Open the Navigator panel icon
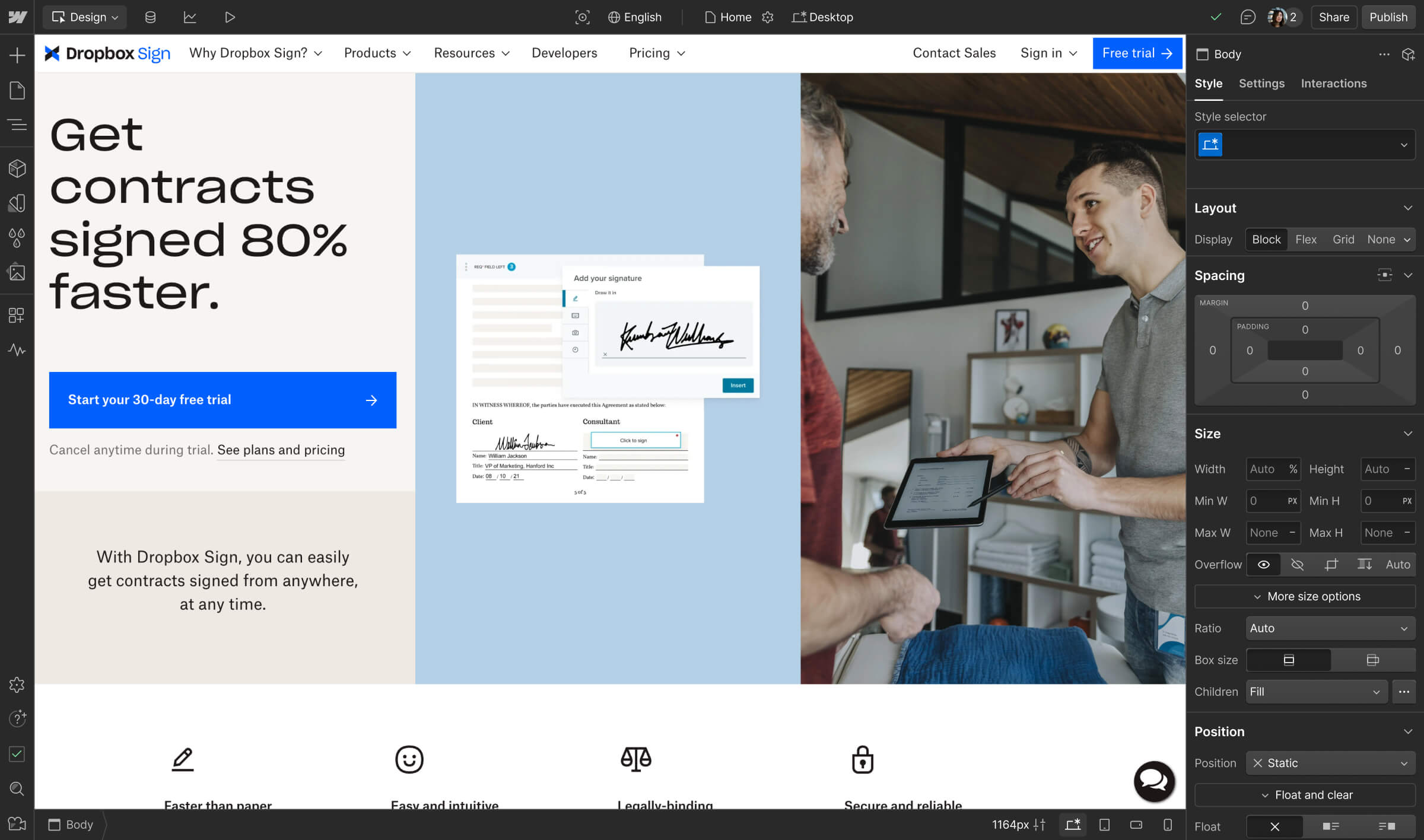This screenshot has height=840, width=1424. coord(17,125)
